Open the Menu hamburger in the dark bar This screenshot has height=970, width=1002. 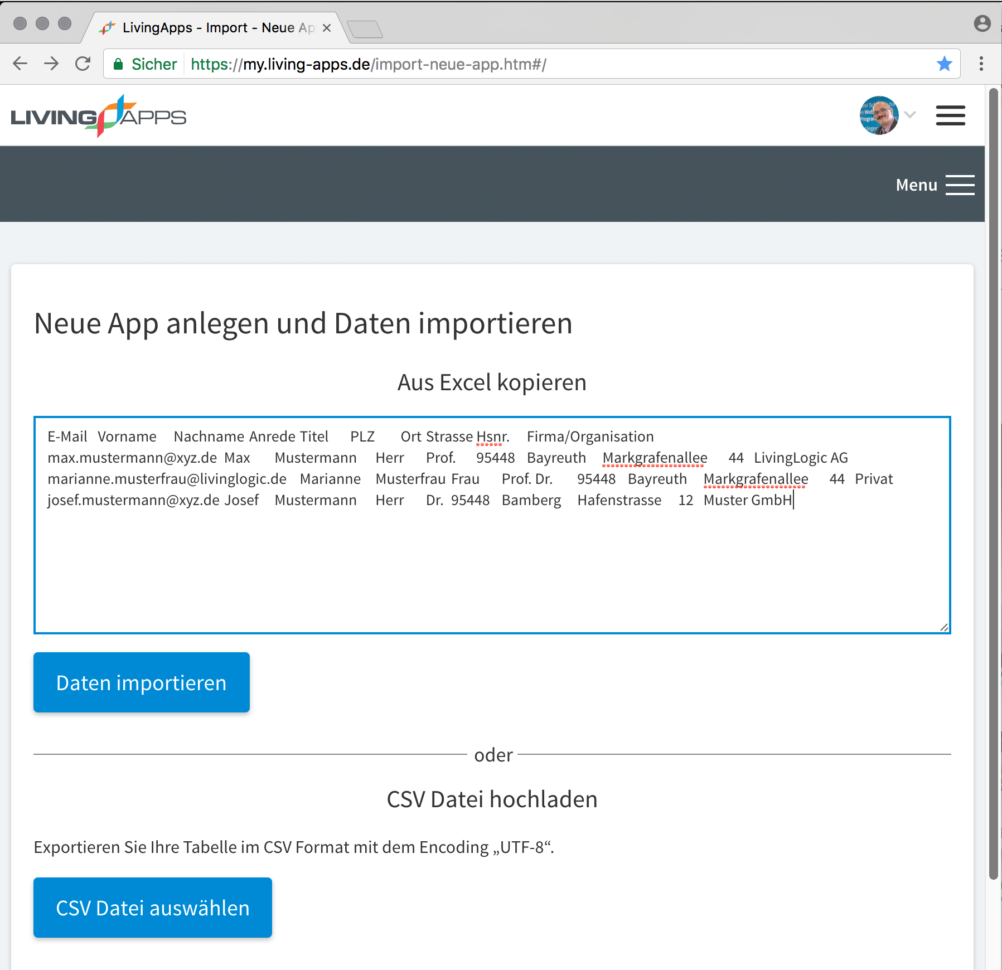(958, 184)
